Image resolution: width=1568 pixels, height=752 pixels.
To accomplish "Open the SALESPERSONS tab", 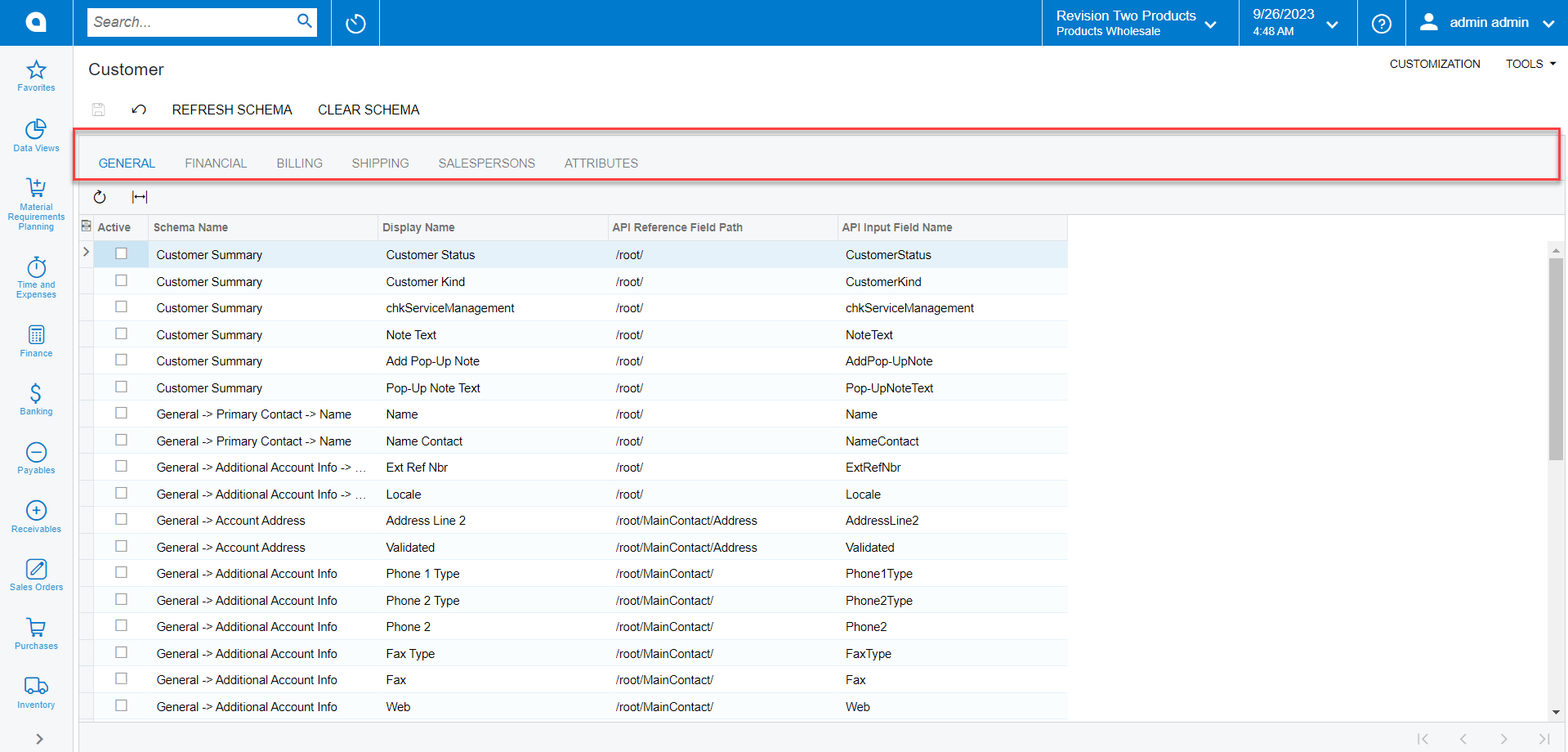I will pyautogui.click(x=486, y=163).
